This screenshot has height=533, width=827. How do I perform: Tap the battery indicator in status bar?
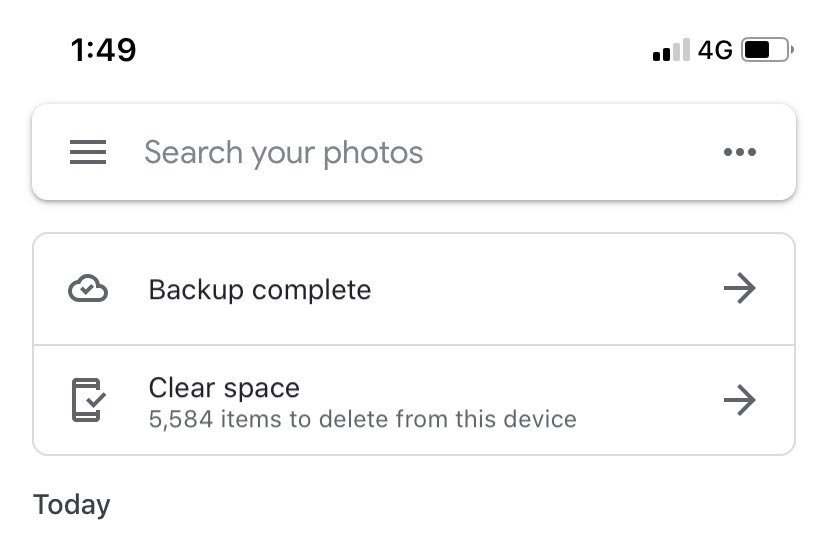click(767, 50)
